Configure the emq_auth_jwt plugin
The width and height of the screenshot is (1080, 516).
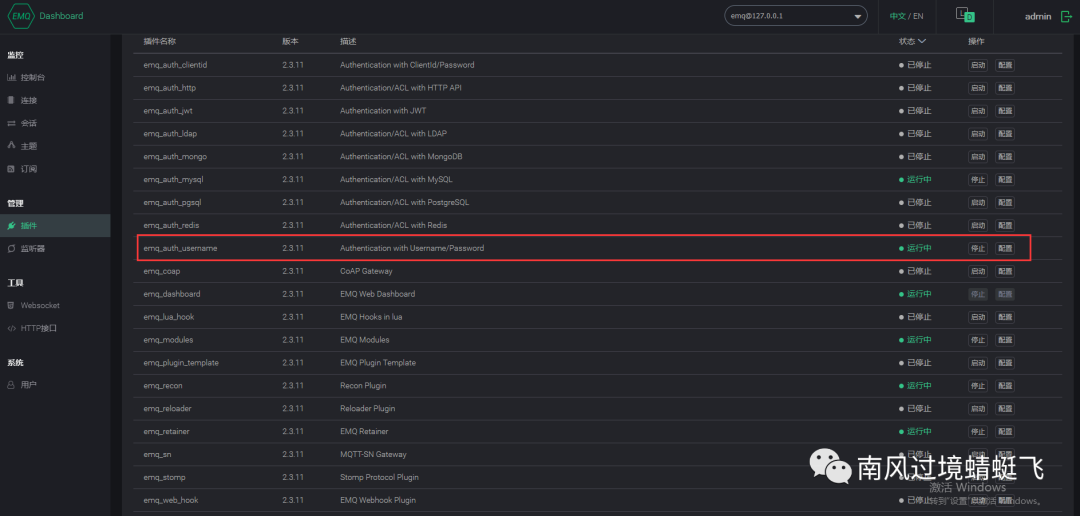point(1005,110)
